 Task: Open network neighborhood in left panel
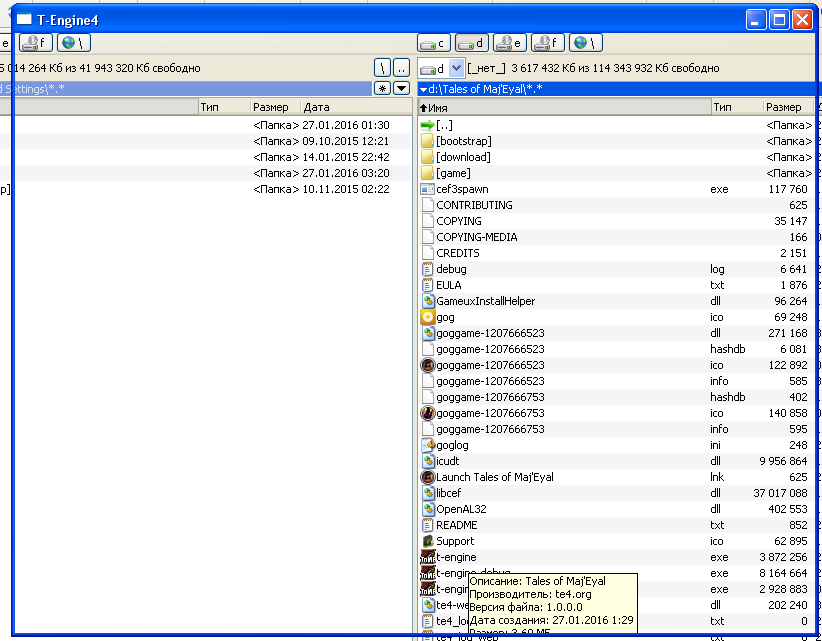[73, 42]
